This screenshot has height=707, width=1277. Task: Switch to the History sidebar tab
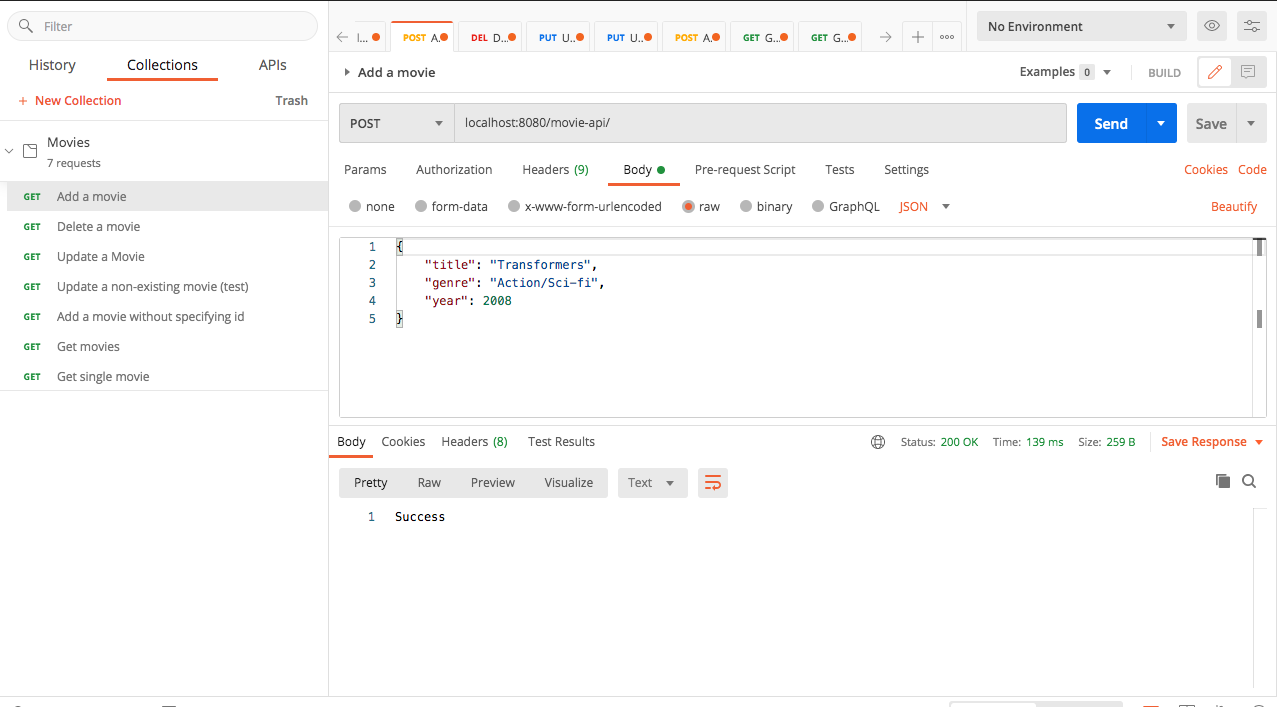click(x=52, y=65)
